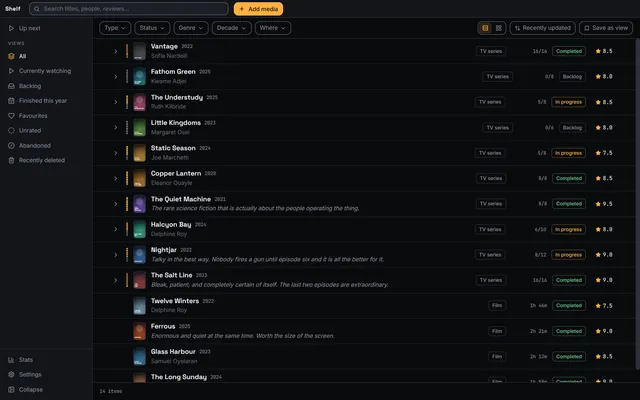640x400 pixels.
Task: Click the list vertical scrollbar
Action: click(x=638, y=204)
